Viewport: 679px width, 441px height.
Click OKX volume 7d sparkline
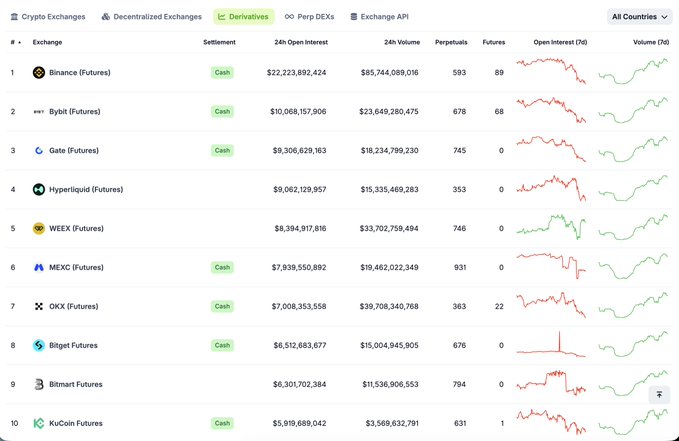click(x=633, y=306)
